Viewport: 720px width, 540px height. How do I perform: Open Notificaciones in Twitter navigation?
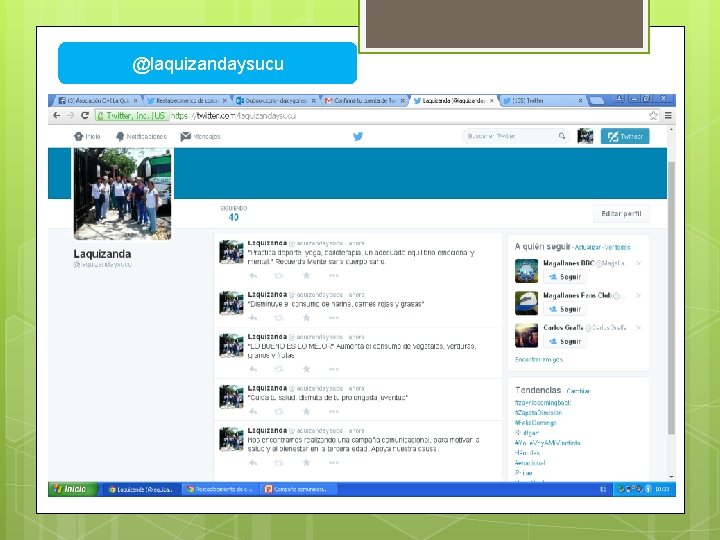[141, 136]
